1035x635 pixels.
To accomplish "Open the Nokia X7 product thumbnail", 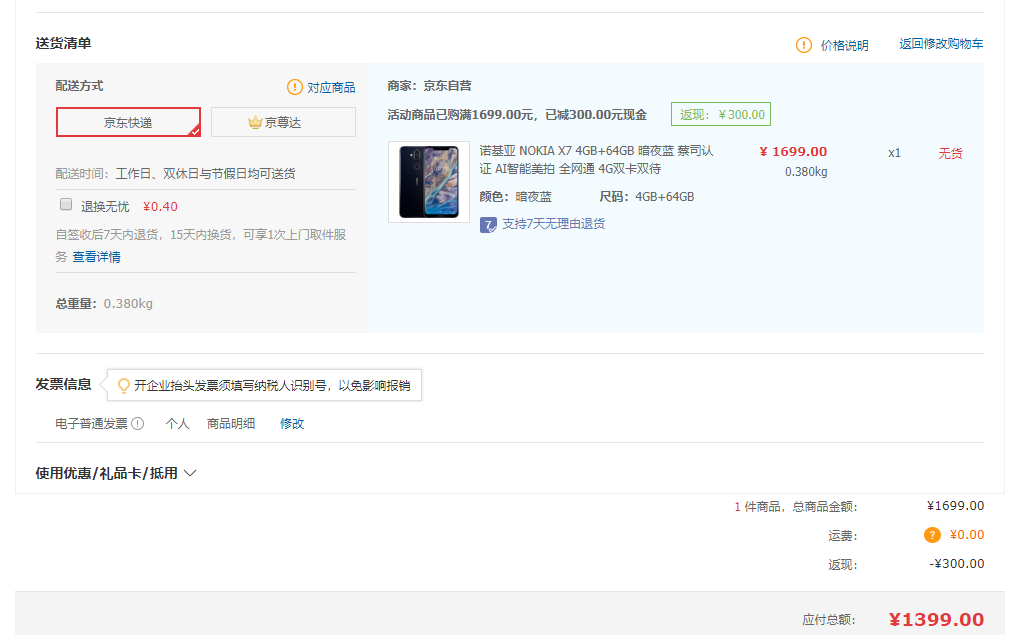I will click(429, 182).
